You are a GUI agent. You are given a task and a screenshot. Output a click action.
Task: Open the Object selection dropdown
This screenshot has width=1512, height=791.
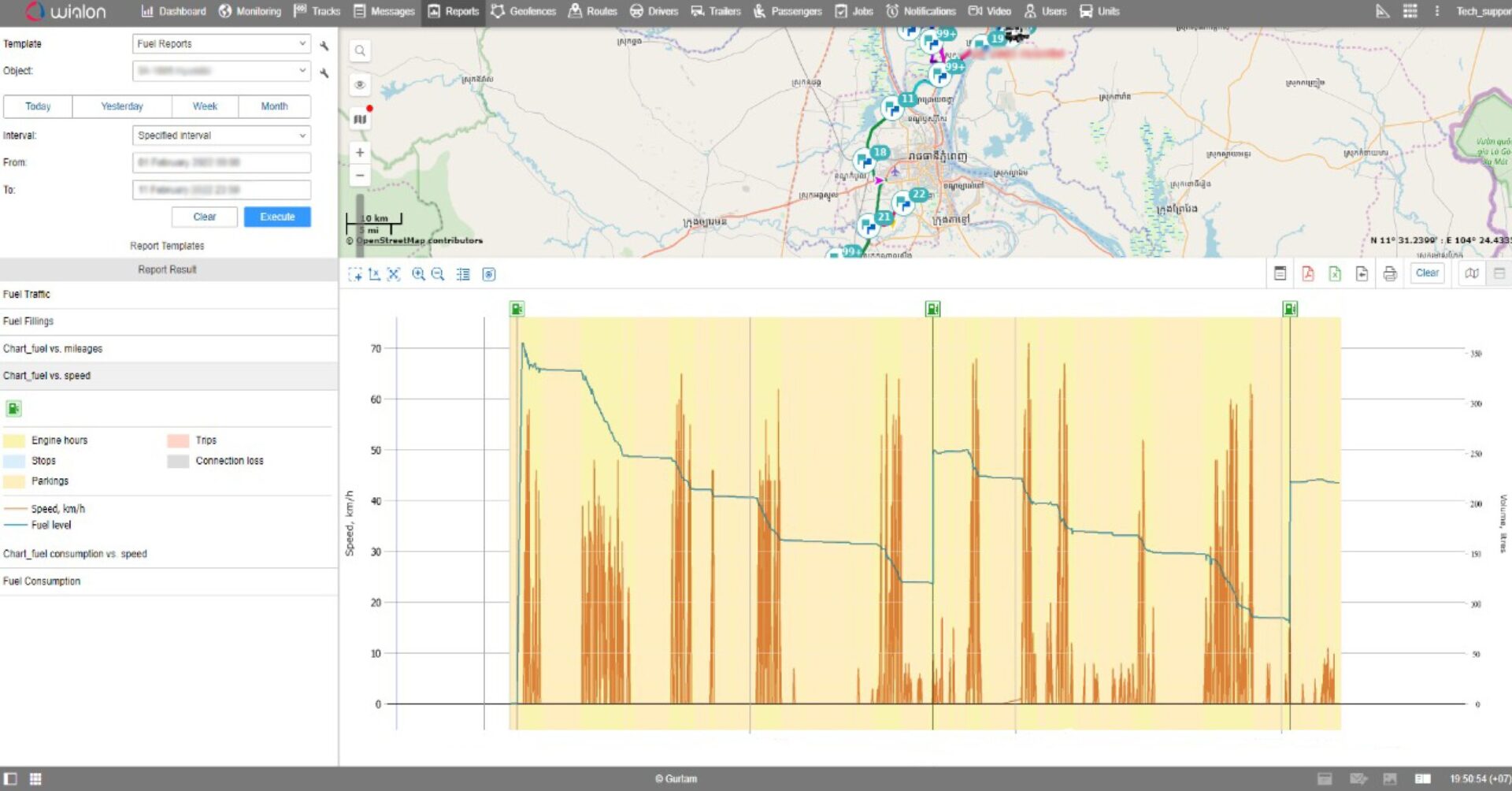point(221,71)
